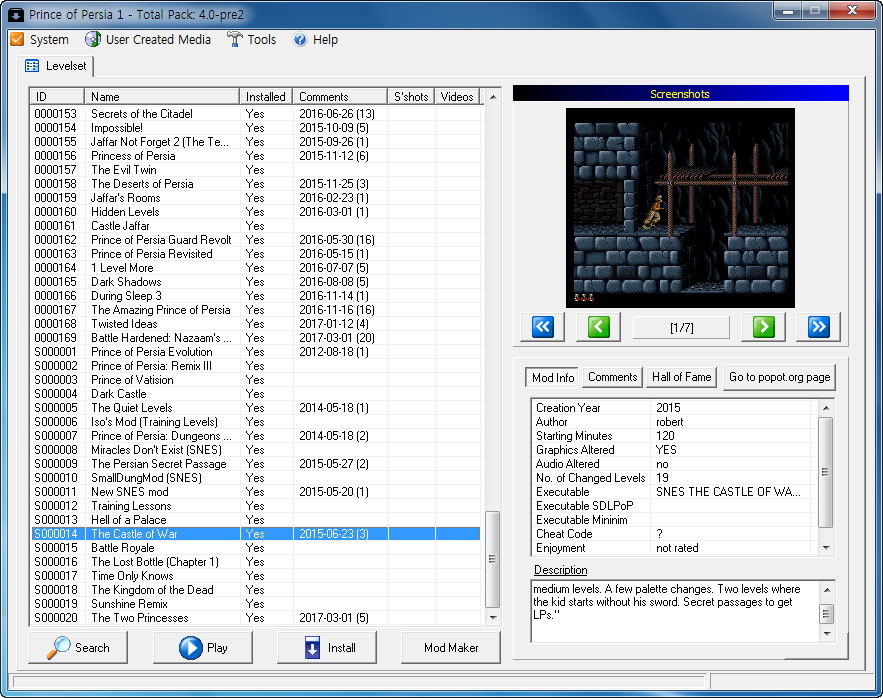Click Go to popot.org page button

point(779,377)
